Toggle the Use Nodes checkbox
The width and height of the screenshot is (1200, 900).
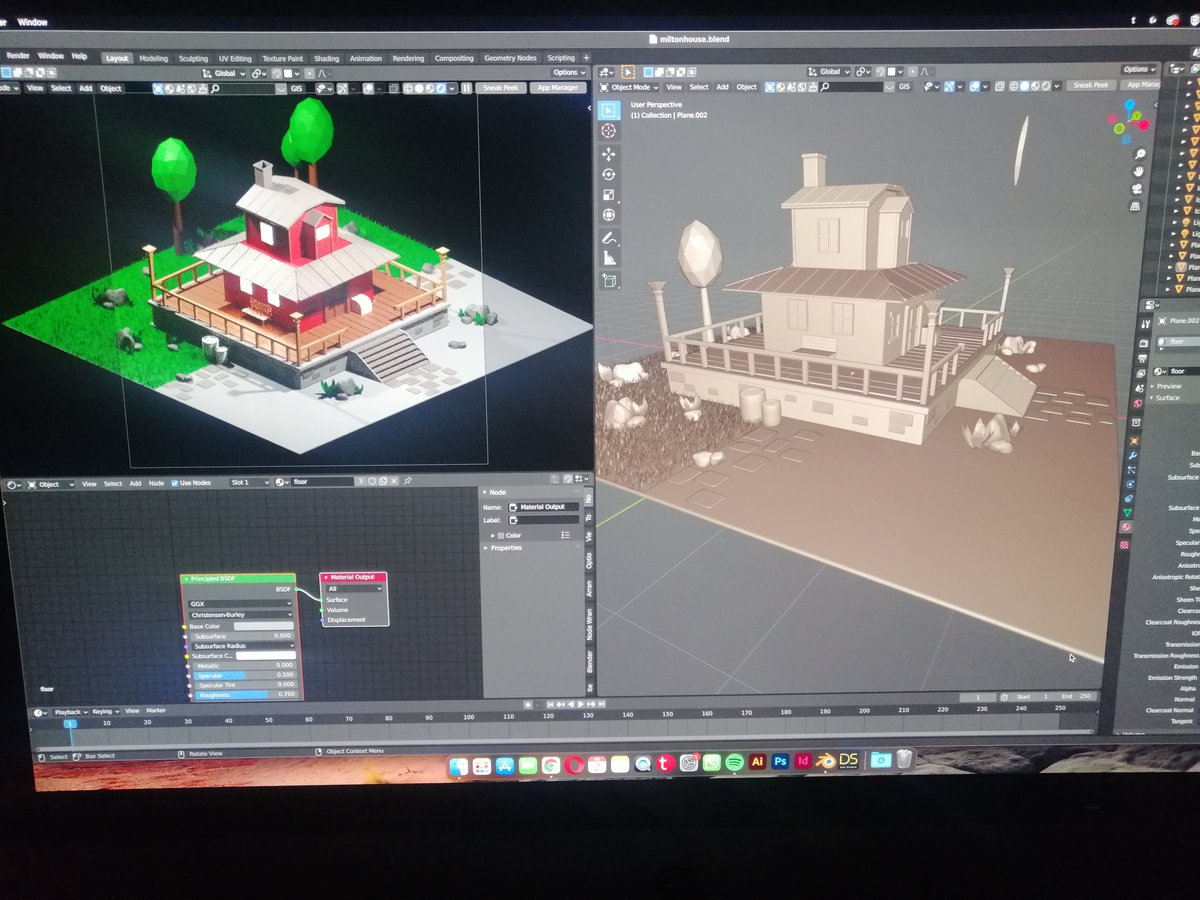(174, 484)
